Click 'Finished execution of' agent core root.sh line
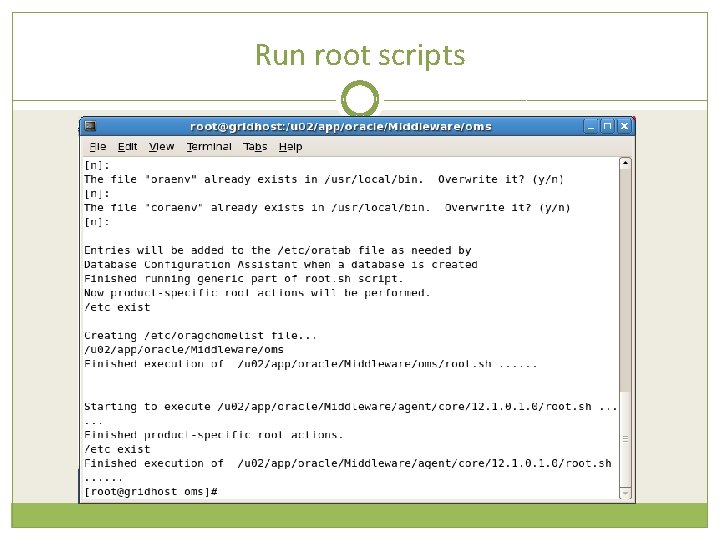The width and height of the screenshot is (720, 540). click(348, 463)
